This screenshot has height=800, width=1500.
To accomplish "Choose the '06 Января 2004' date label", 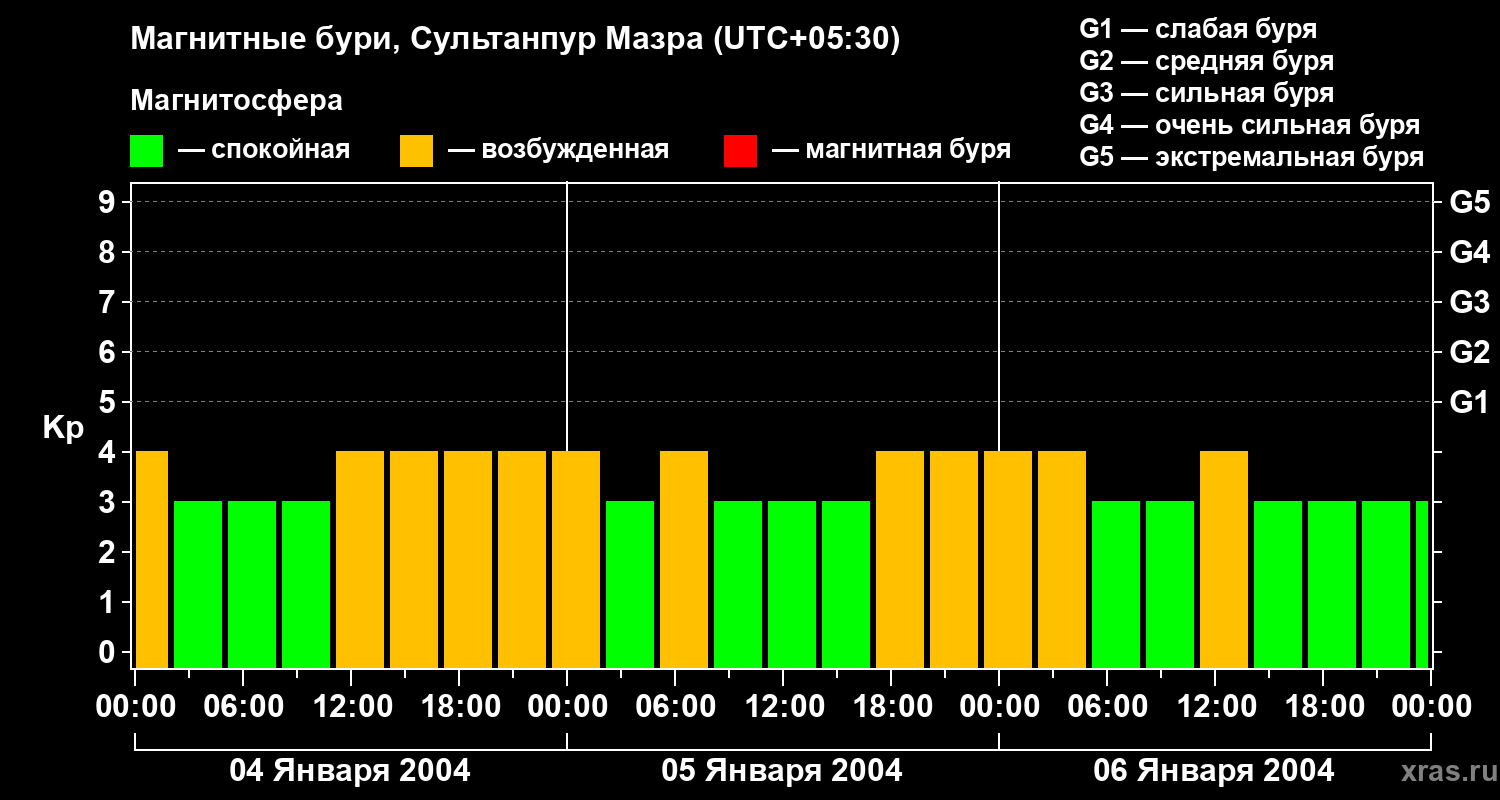I will pyautogui.click(x=1214, y=771).
